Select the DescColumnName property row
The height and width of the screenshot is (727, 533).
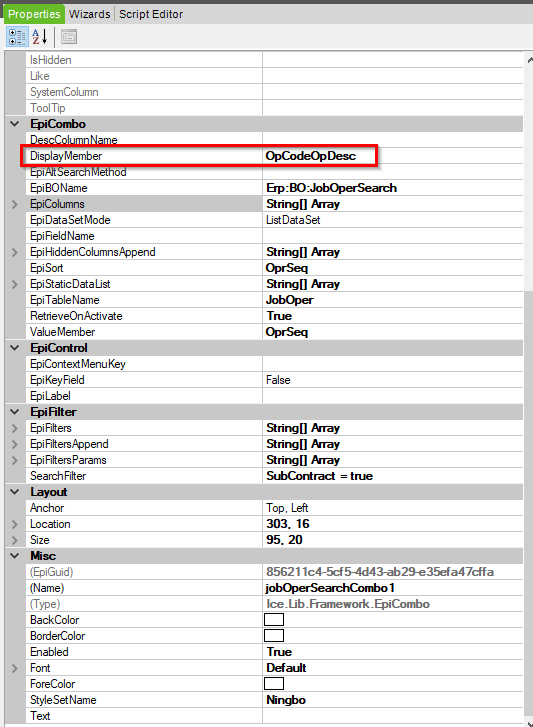point(274,140)
